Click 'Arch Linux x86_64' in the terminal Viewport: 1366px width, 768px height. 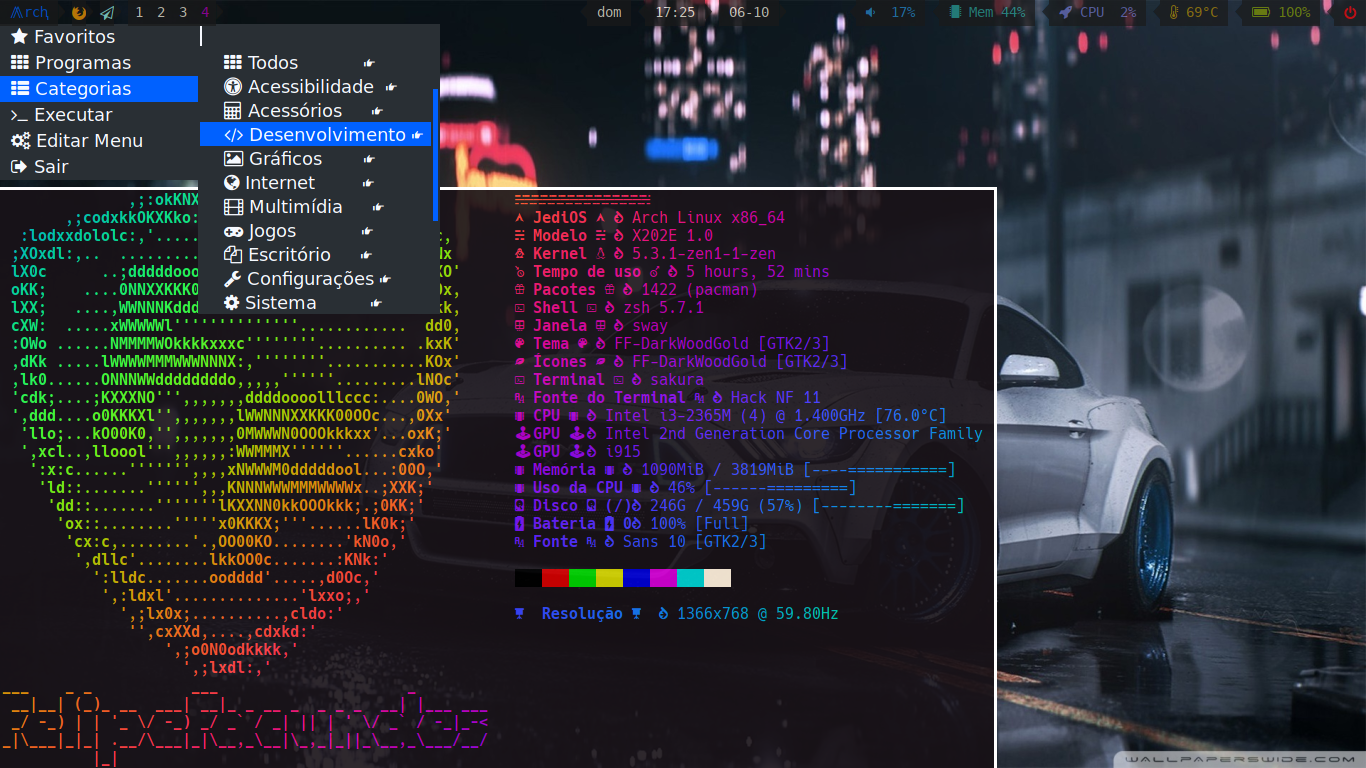point(708,218)
